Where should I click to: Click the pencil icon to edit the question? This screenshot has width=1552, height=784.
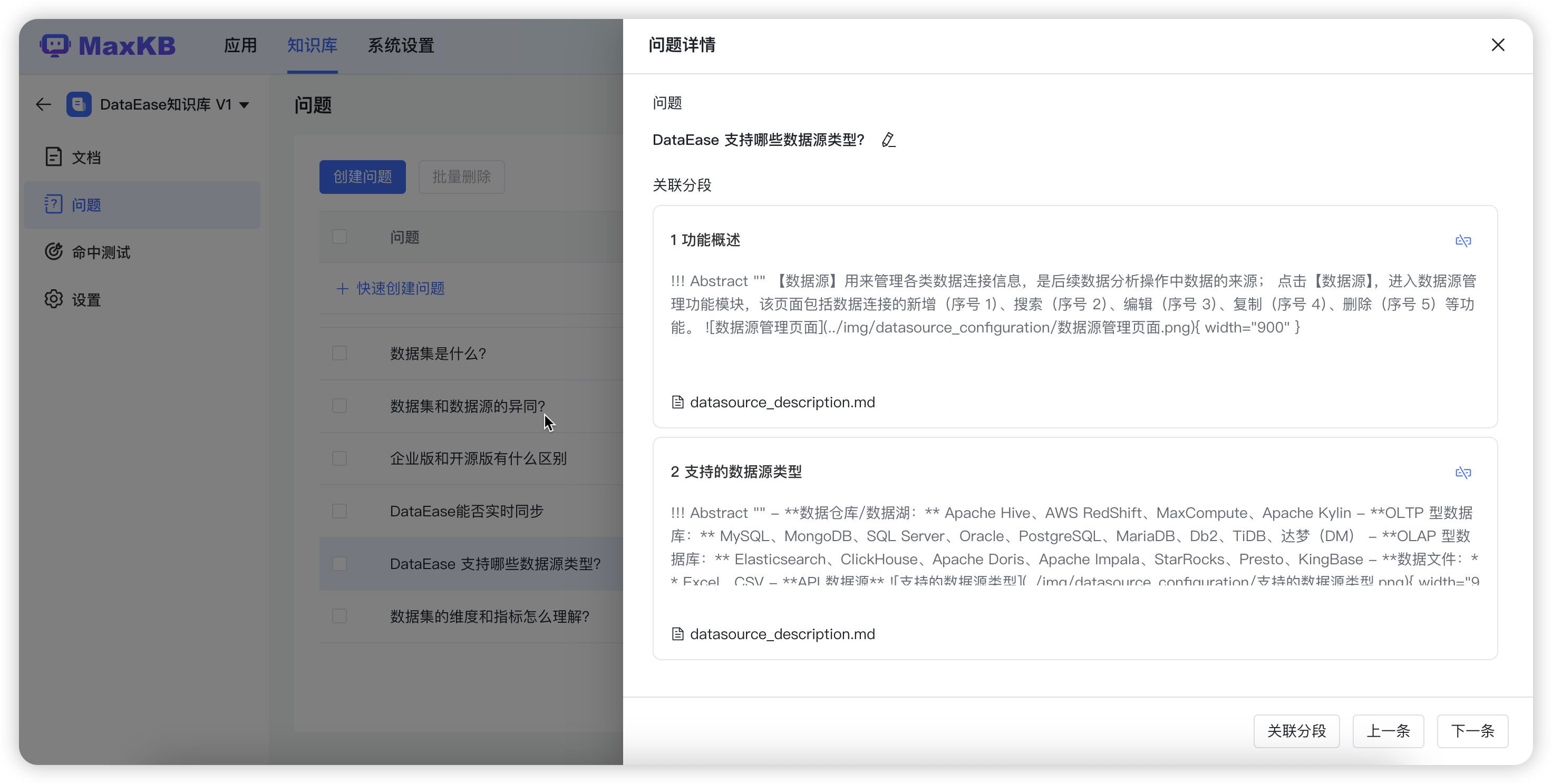(x=888, y=140)
